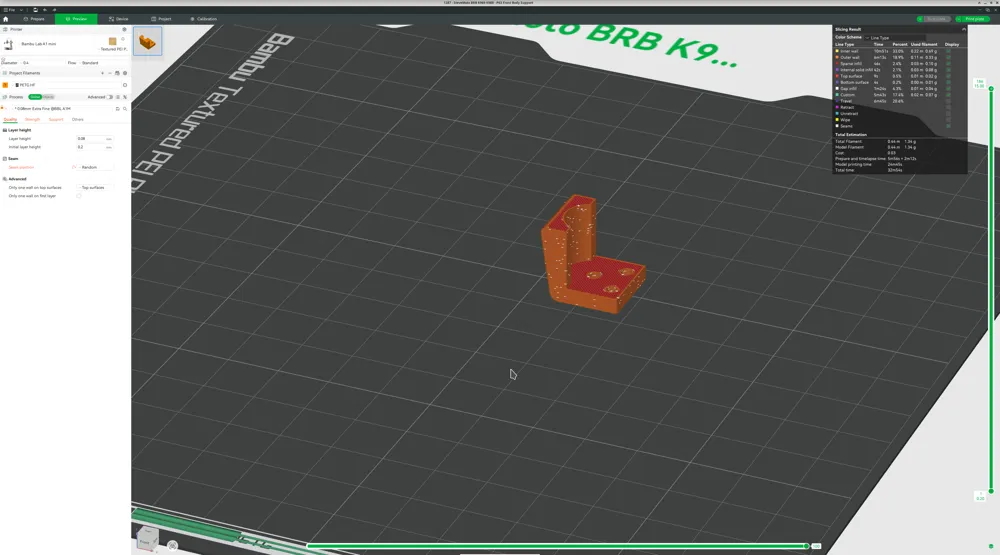Click the AMS sync filament icon

point(117,73)
